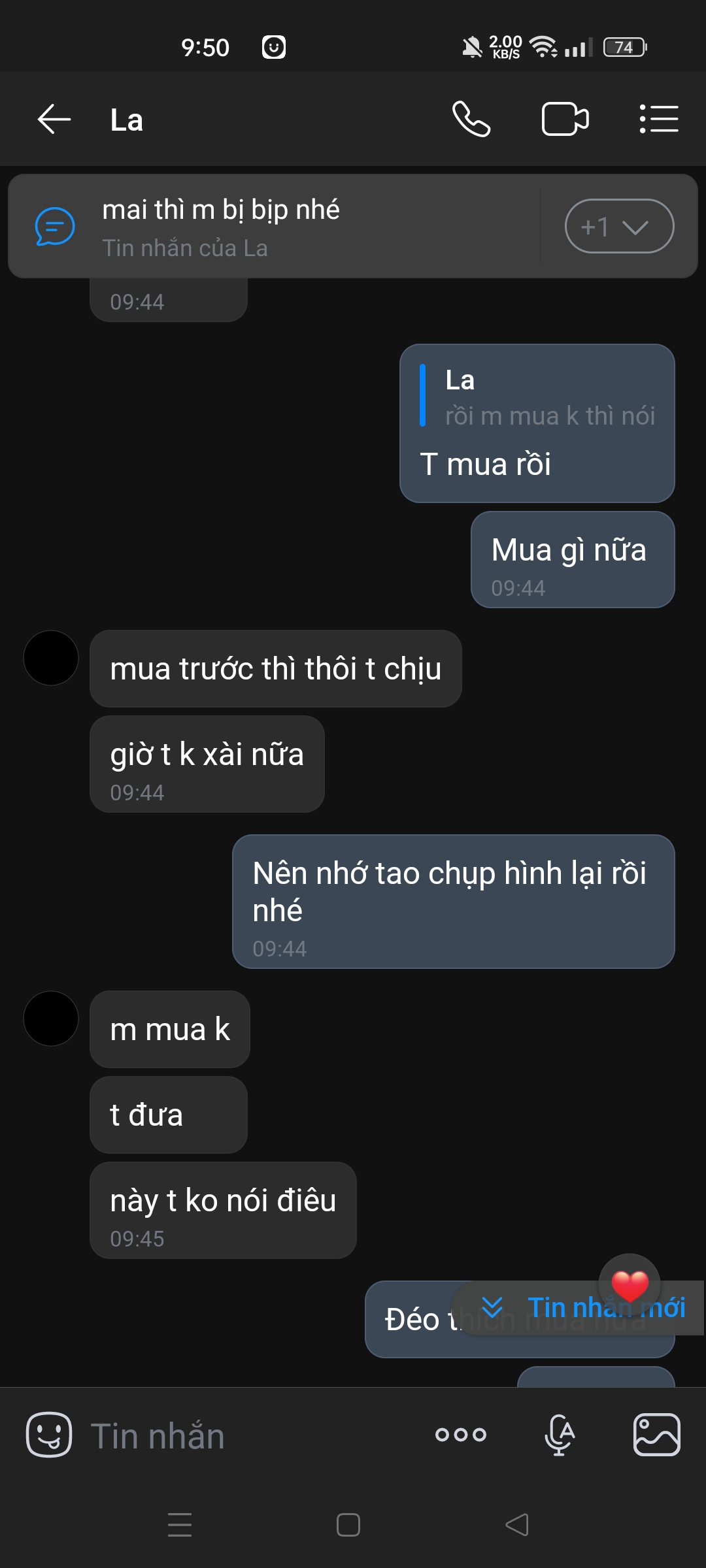Tap the back arrow
This screenshot has width=706, height=1568.
click(x=54, y=120)
